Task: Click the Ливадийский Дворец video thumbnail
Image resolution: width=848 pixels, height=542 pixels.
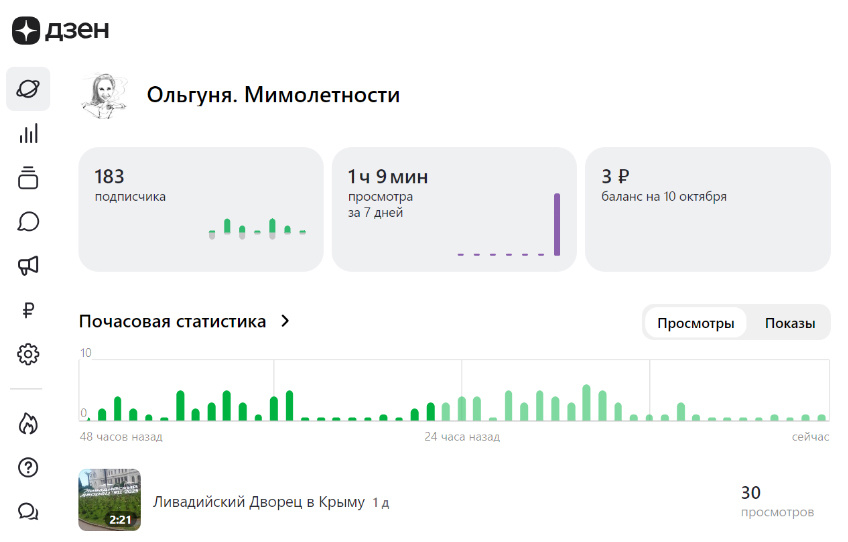Action: click(110, 499)
